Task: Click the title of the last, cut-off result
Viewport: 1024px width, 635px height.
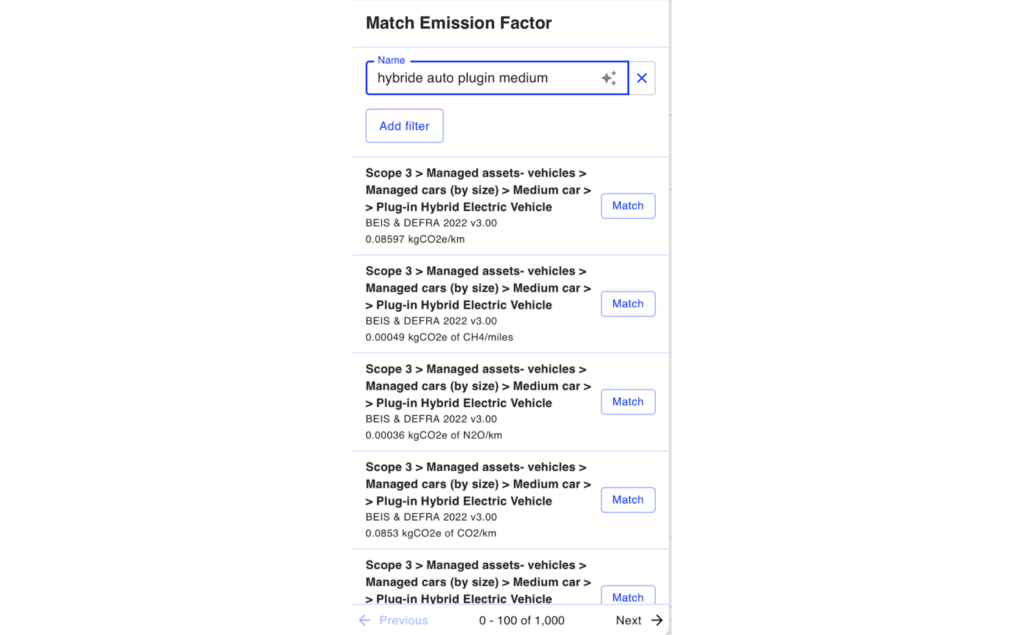Action: [476, 582]
